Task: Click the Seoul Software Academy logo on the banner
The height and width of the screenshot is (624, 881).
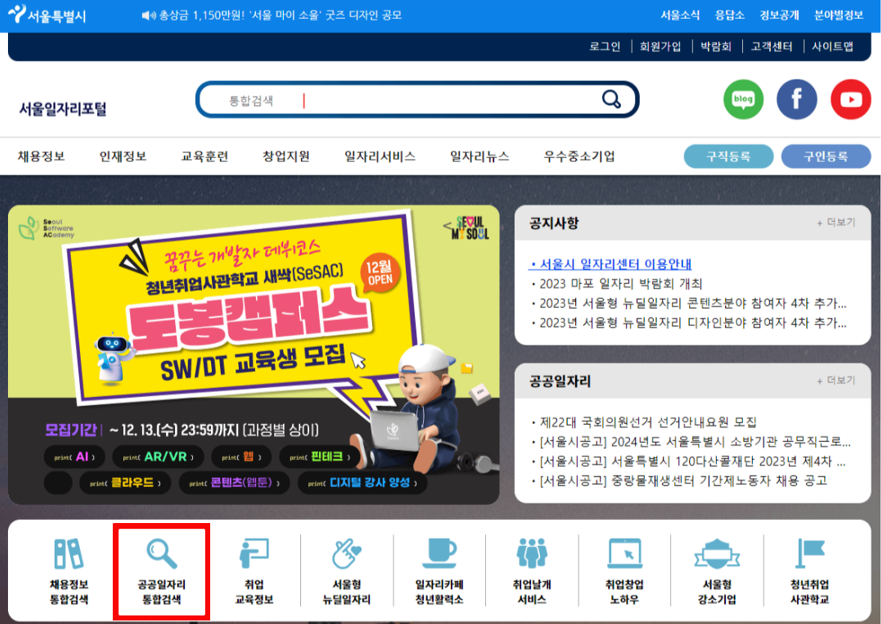Action: pos(46,228)
